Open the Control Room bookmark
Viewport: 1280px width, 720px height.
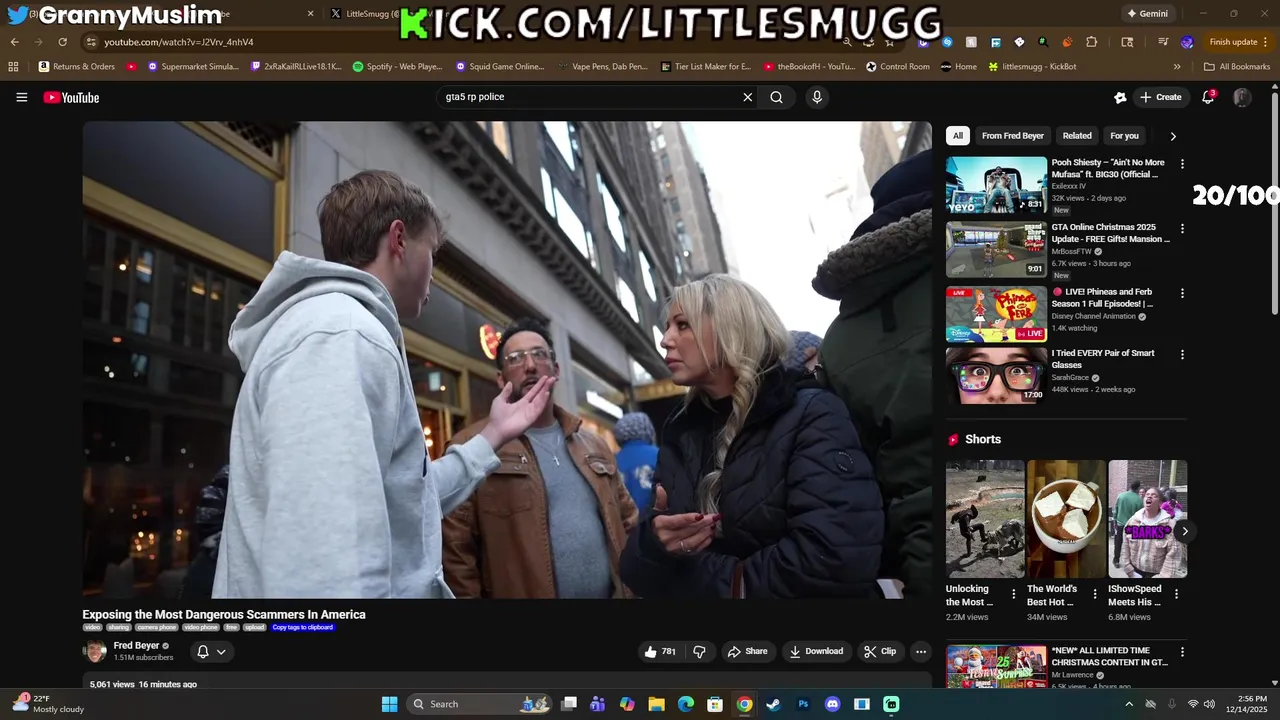(x=897, y=67)
